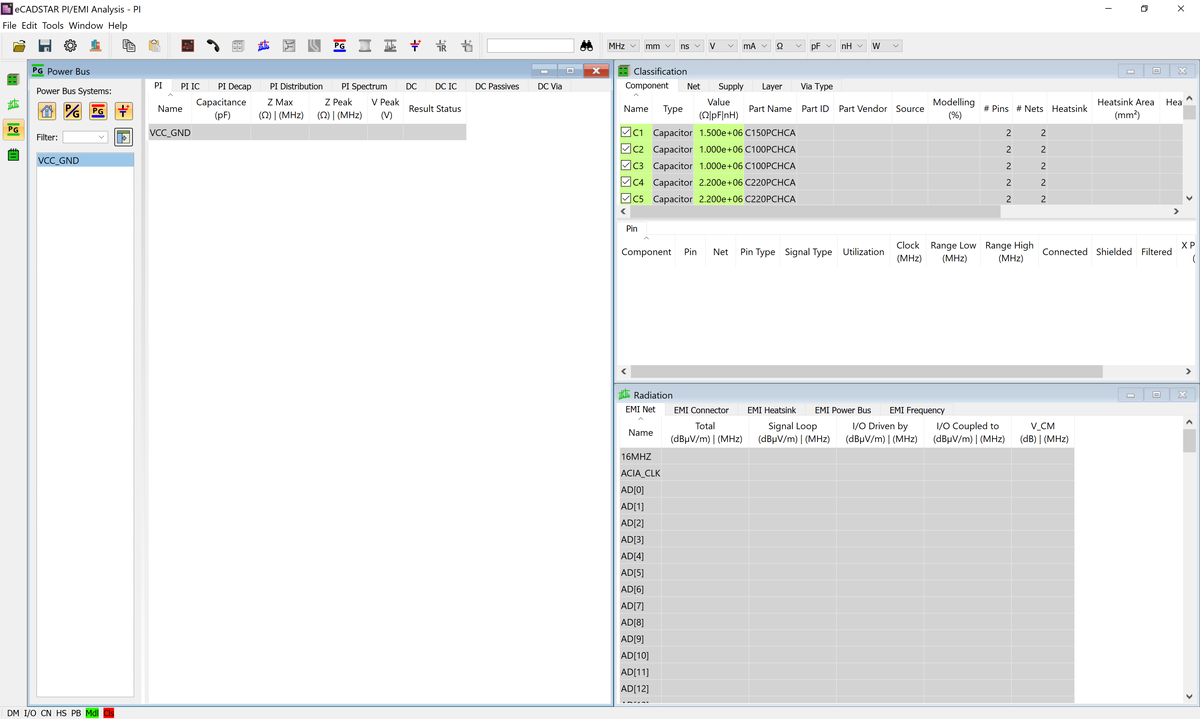Click the R resistor icon in the top toolbar
1200x719 pixels.
click(x=440, y=46)
